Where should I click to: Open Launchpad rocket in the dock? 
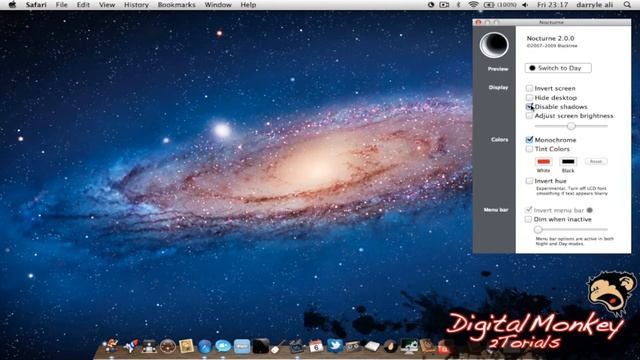click(131, 346)
